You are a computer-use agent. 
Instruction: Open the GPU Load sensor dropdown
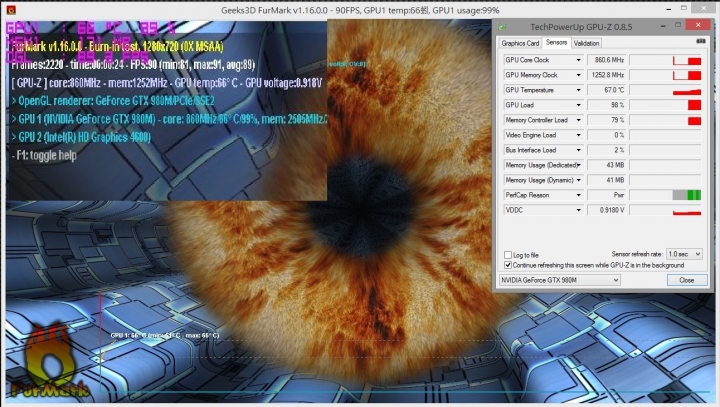coord(579,105)
